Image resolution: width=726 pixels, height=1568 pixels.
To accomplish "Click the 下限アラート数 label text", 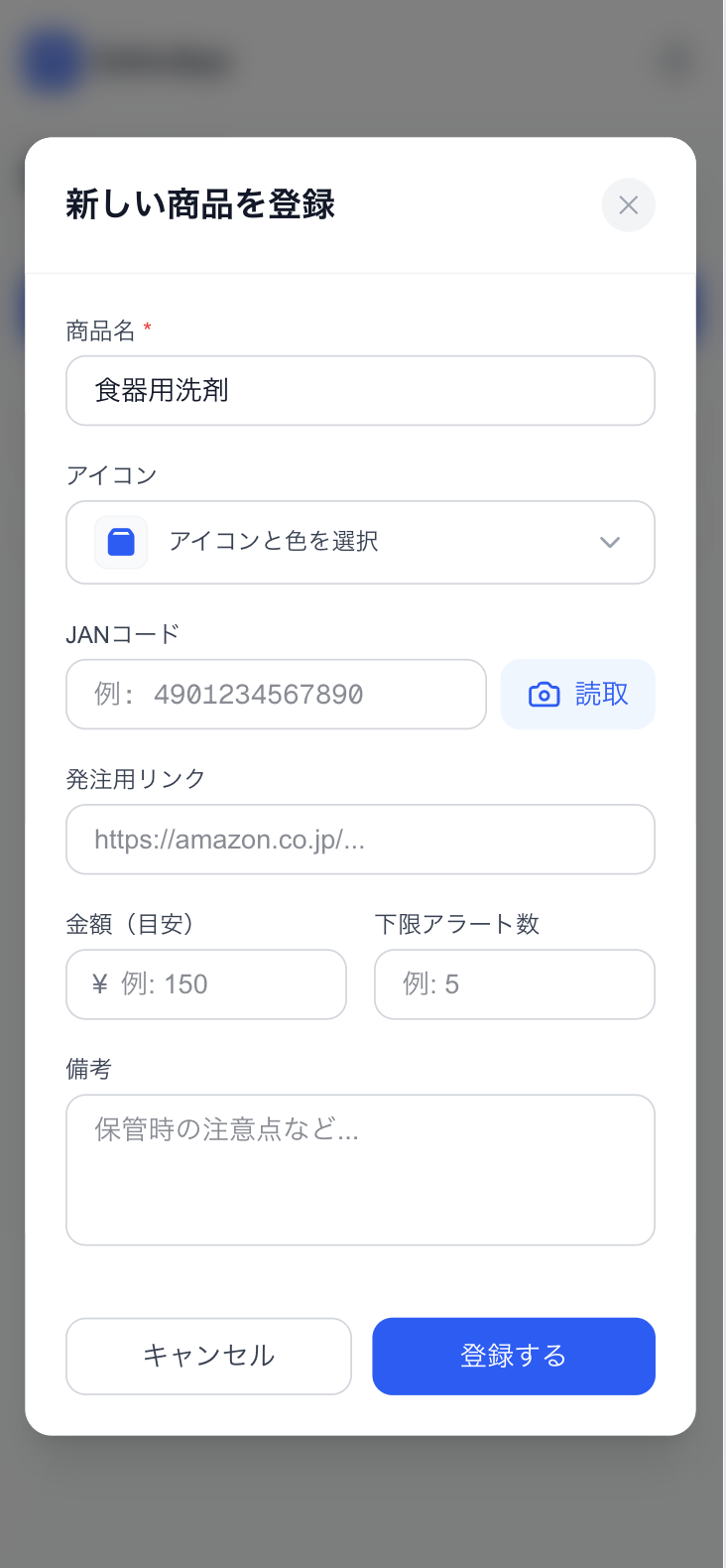I will pyautogui.click(x=457, y=924).
